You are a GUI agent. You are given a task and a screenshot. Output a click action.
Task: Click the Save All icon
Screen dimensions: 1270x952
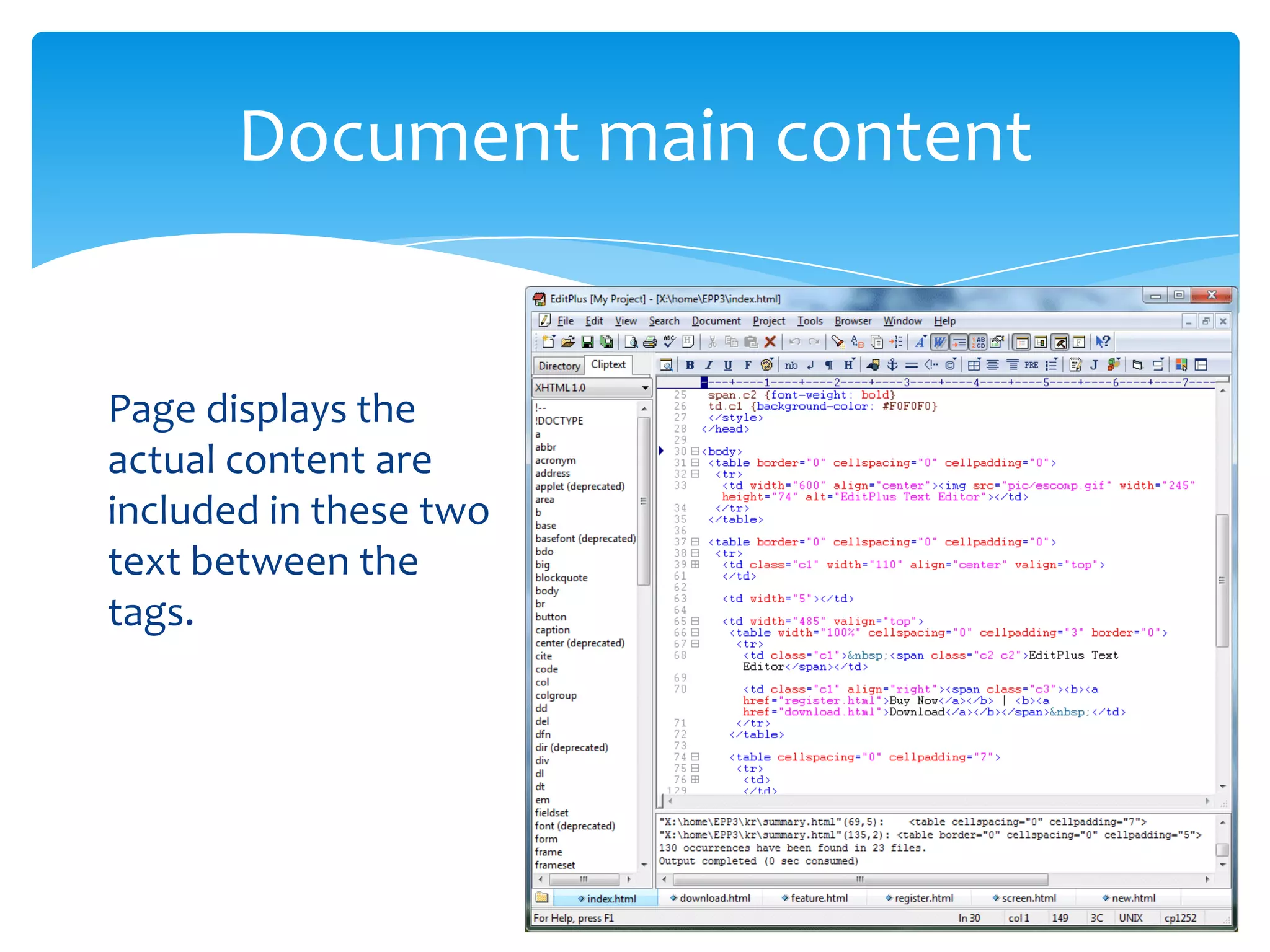tap(606, 342)
